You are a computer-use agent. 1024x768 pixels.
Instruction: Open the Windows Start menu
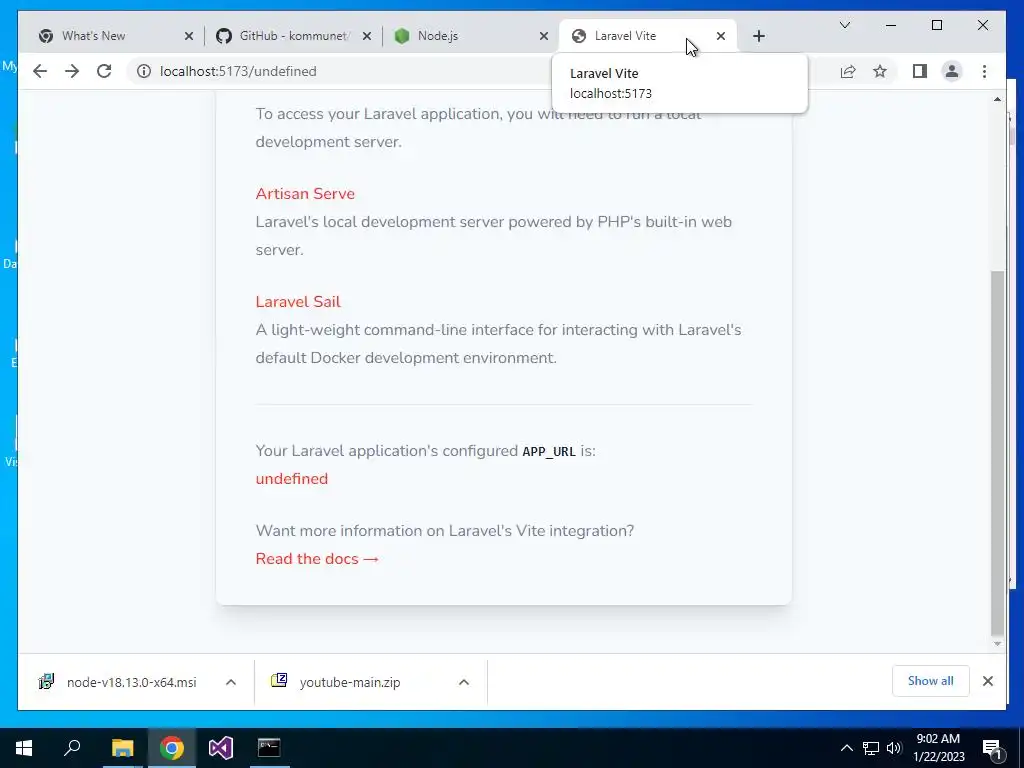click(24, 748)
